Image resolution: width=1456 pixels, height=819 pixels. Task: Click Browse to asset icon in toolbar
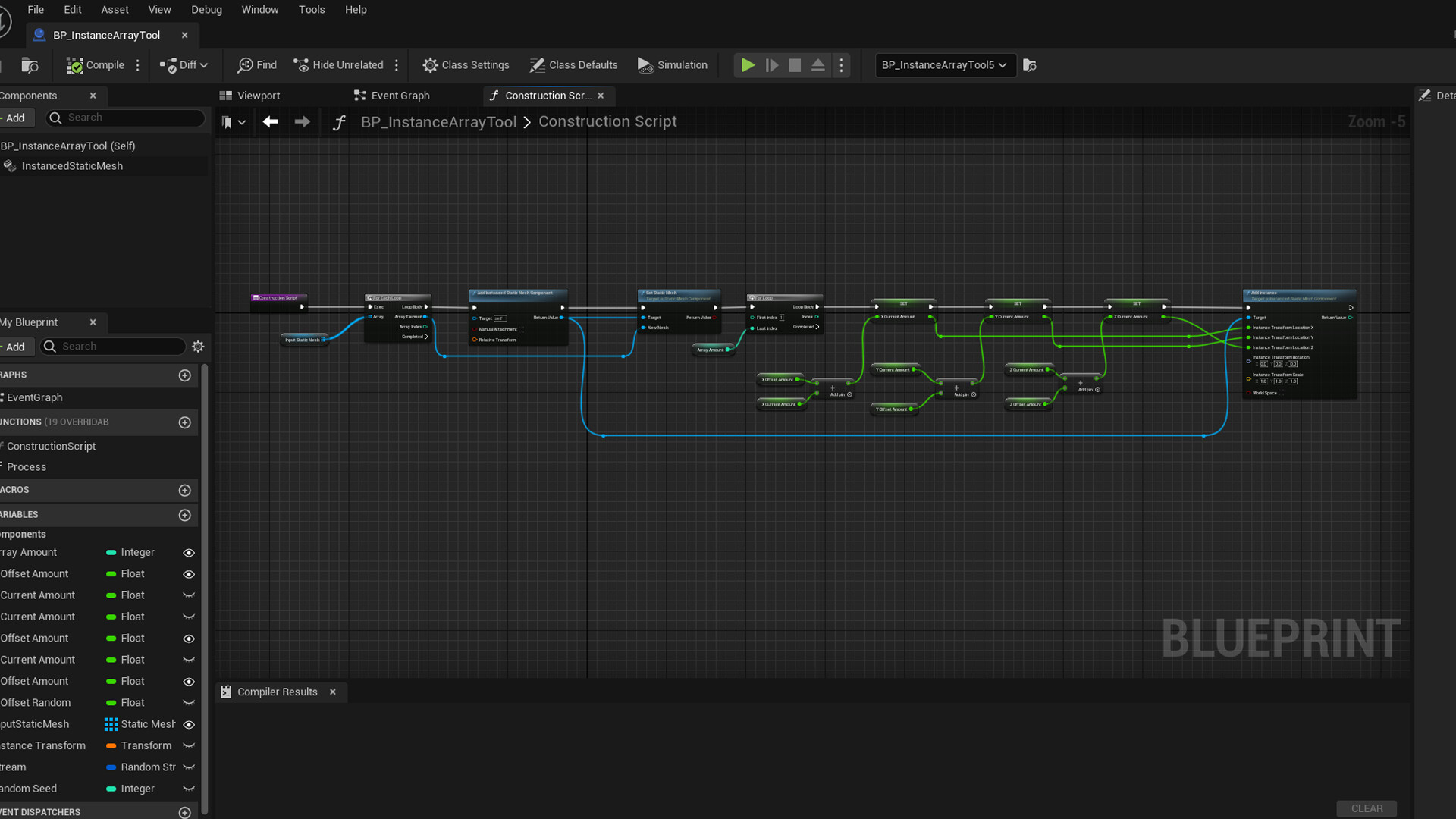[x=1030, y=65]
